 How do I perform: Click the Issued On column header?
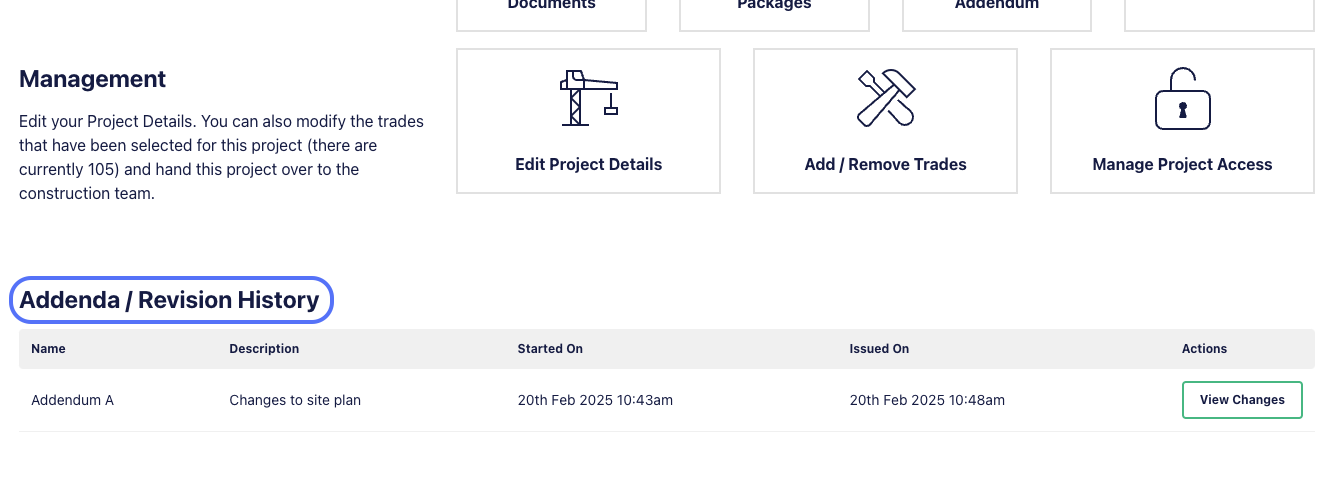[x=879, y=349]
